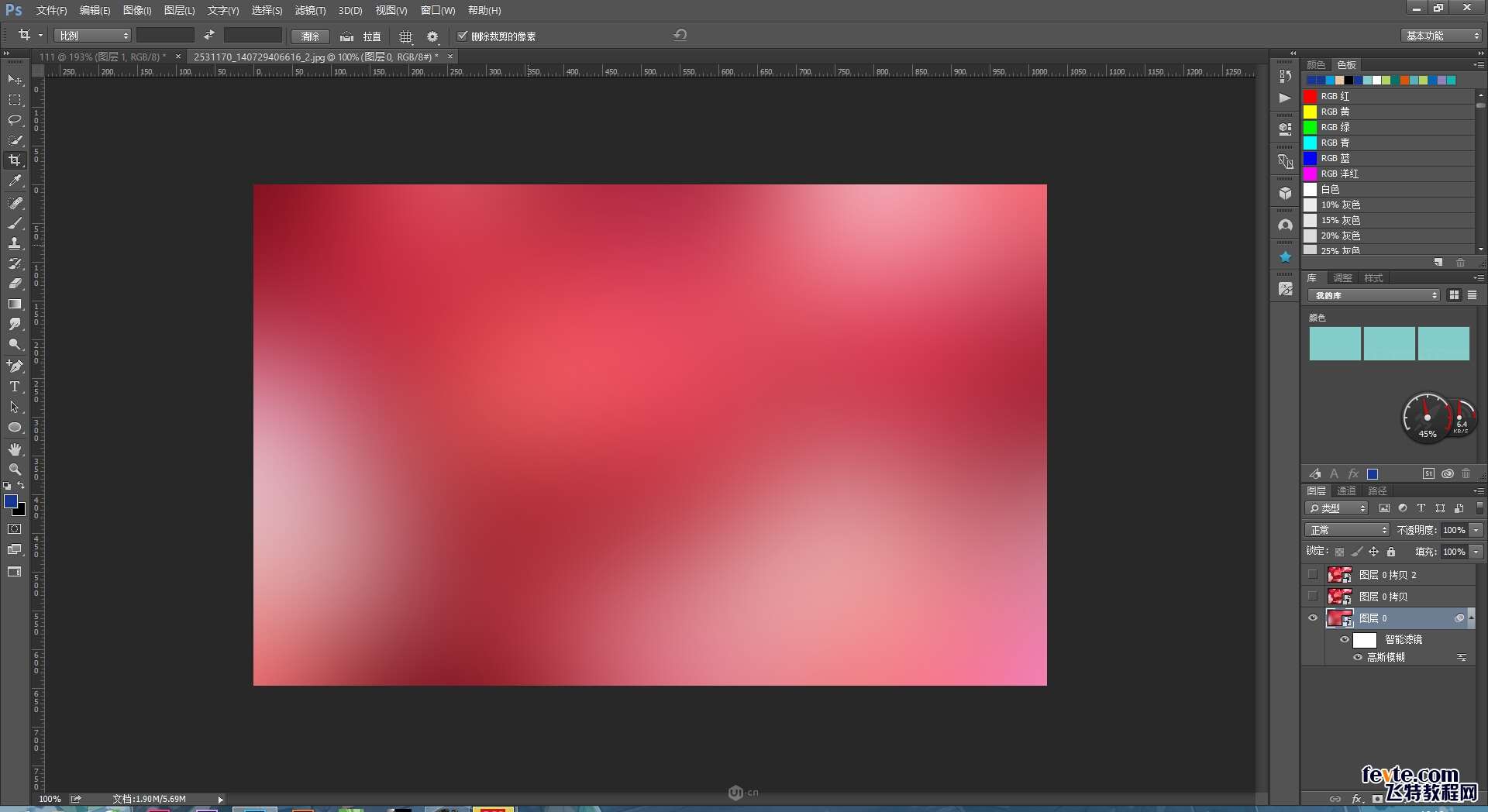
Task: Toggle delete cropped pixels checkbox
Action: pos(463,36)
